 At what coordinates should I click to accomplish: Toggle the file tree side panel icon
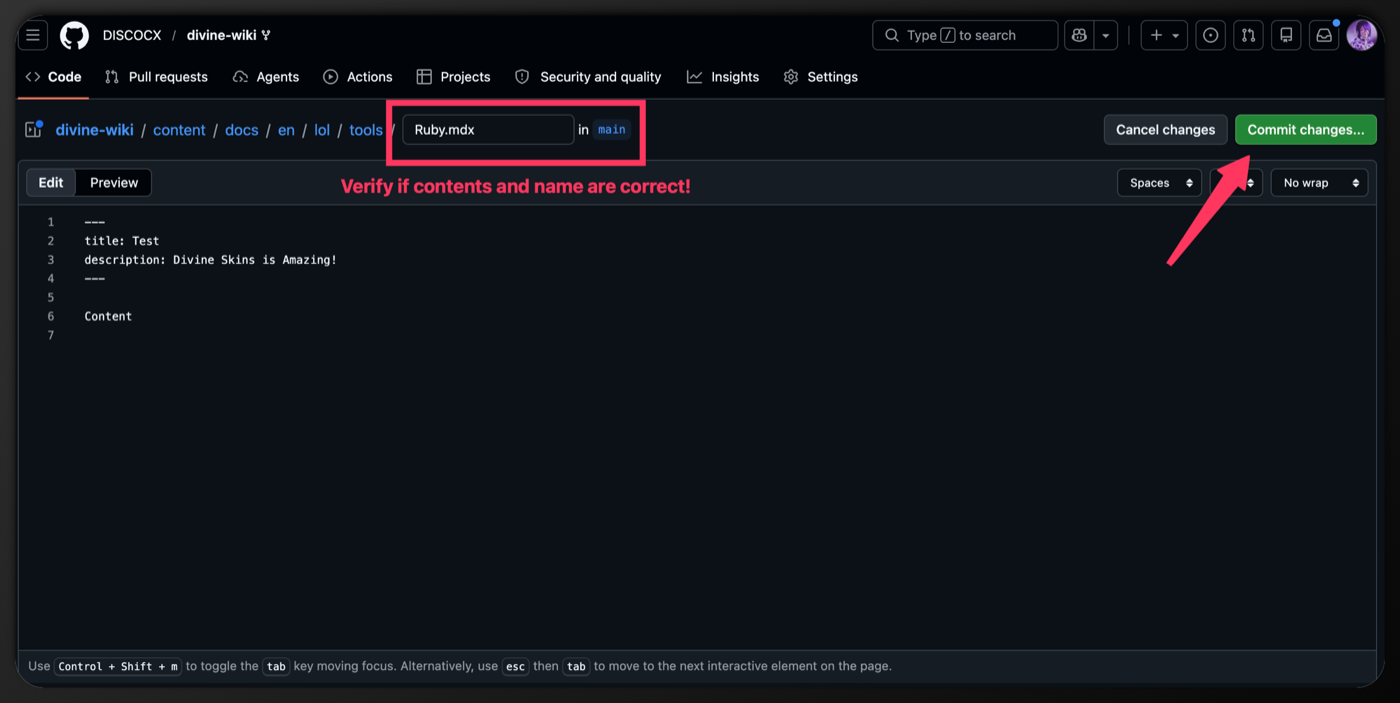pyautogui.click(x=33, y=129)
